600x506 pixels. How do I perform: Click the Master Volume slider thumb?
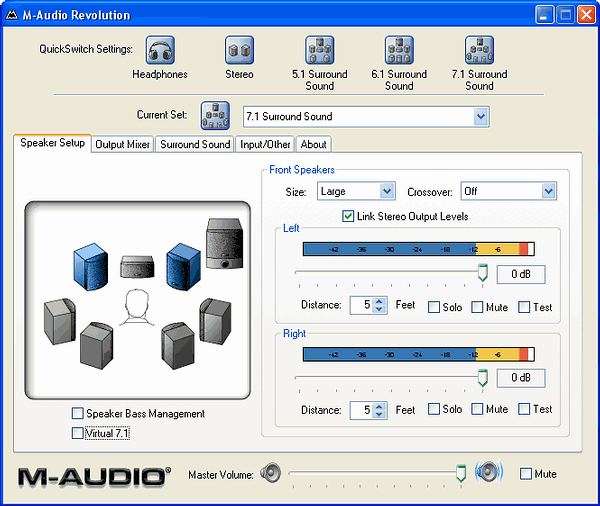coord(461,473)
